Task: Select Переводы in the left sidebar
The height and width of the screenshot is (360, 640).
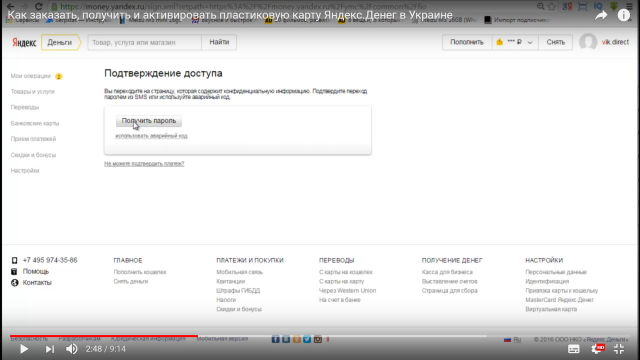Action: pos(25,107)
